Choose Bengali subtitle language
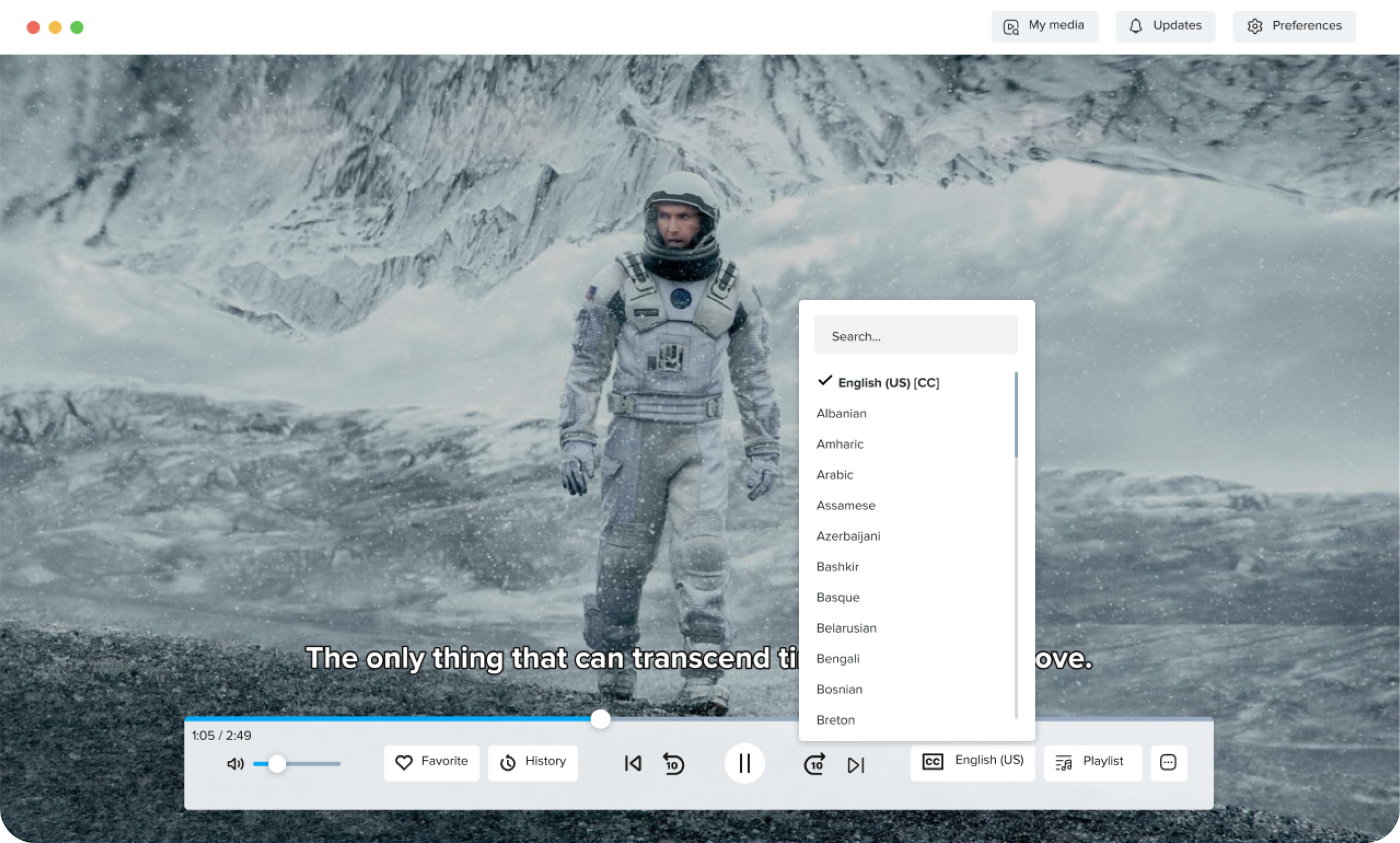The width and height of the screenshot is (1400, 843). 838,659
